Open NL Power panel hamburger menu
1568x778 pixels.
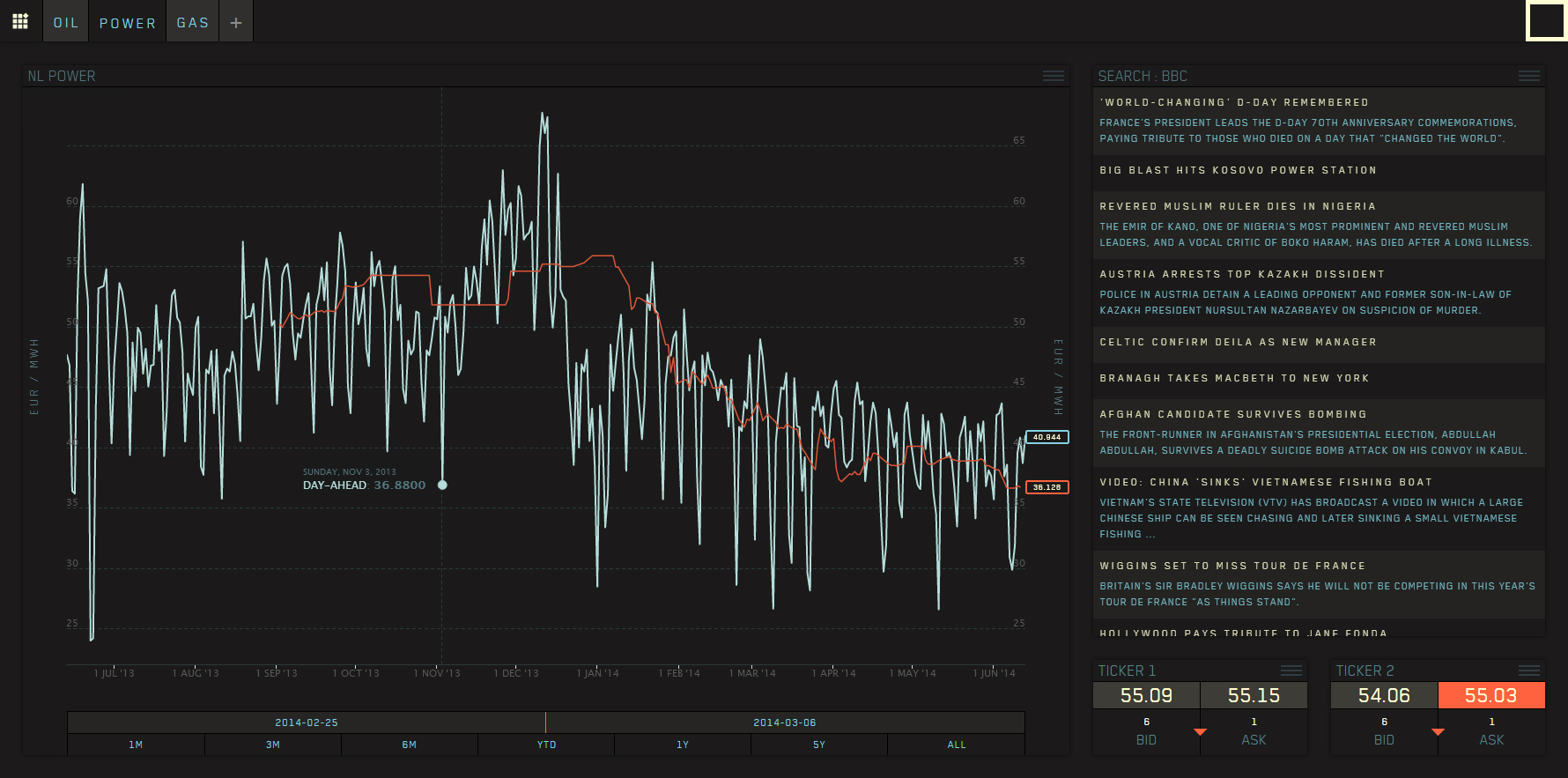(1053, 76)
